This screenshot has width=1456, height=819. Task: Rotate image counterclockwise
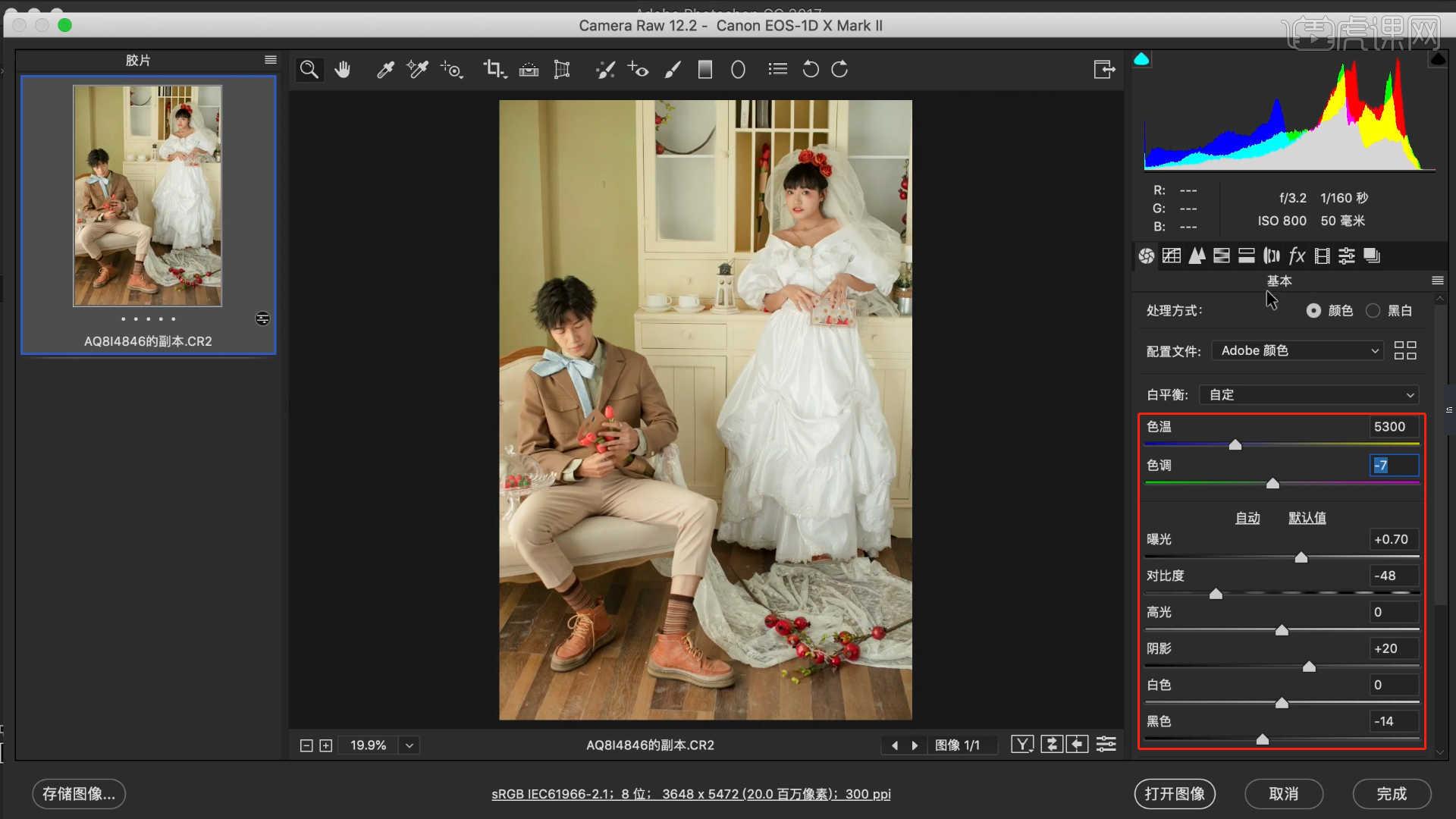coord(811,70)
